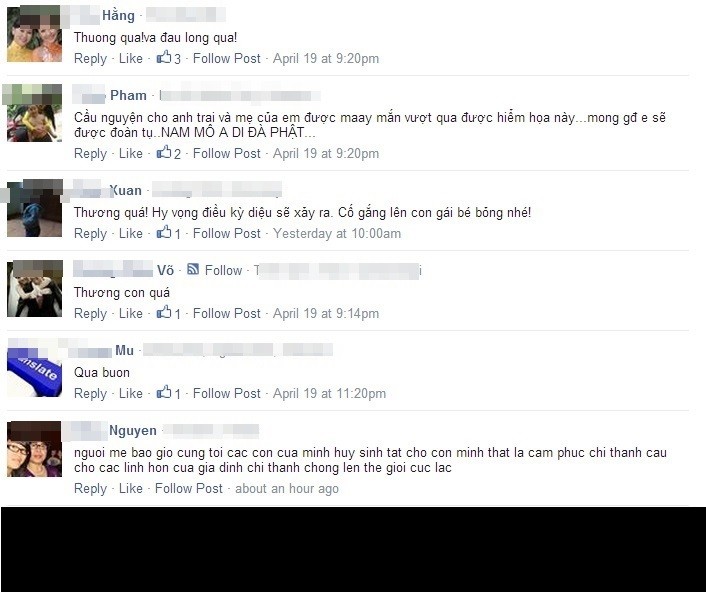Follow Post on Nguyen's comment

(189, 489)
